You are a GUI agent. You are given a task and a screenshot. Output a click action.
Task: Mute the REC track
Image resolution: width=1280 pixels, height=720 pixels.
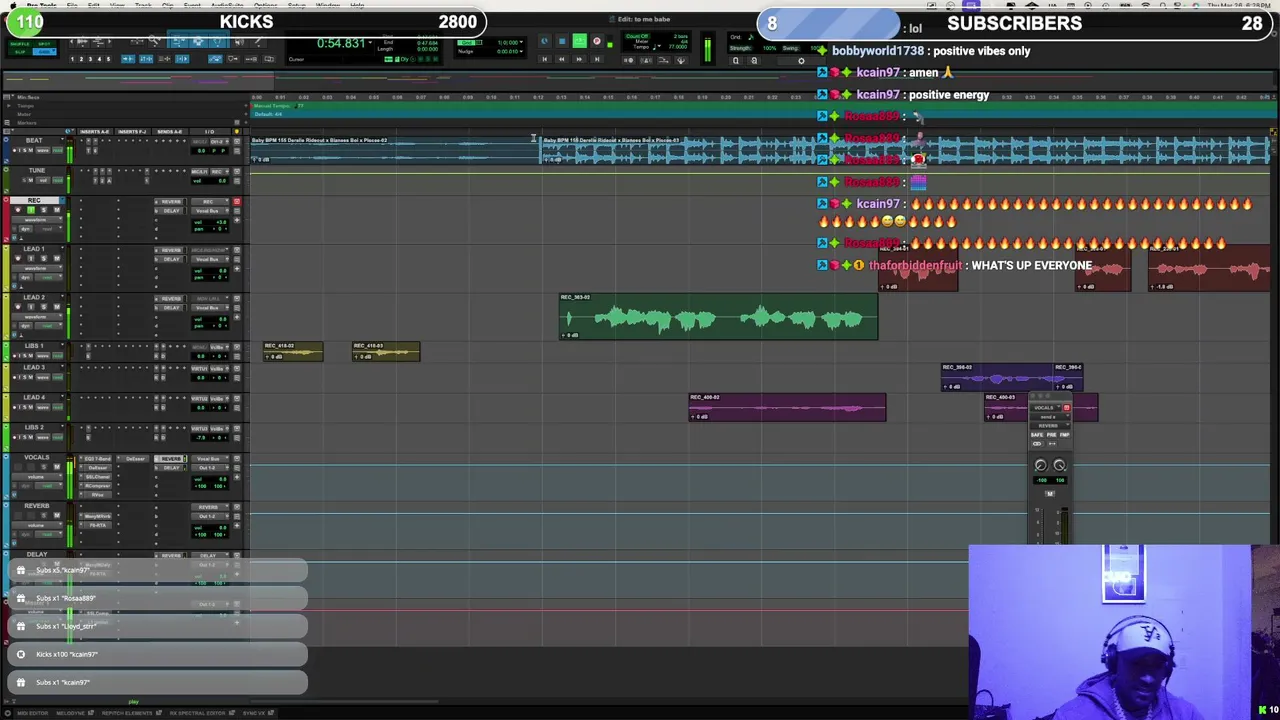(x=57, y=210)
